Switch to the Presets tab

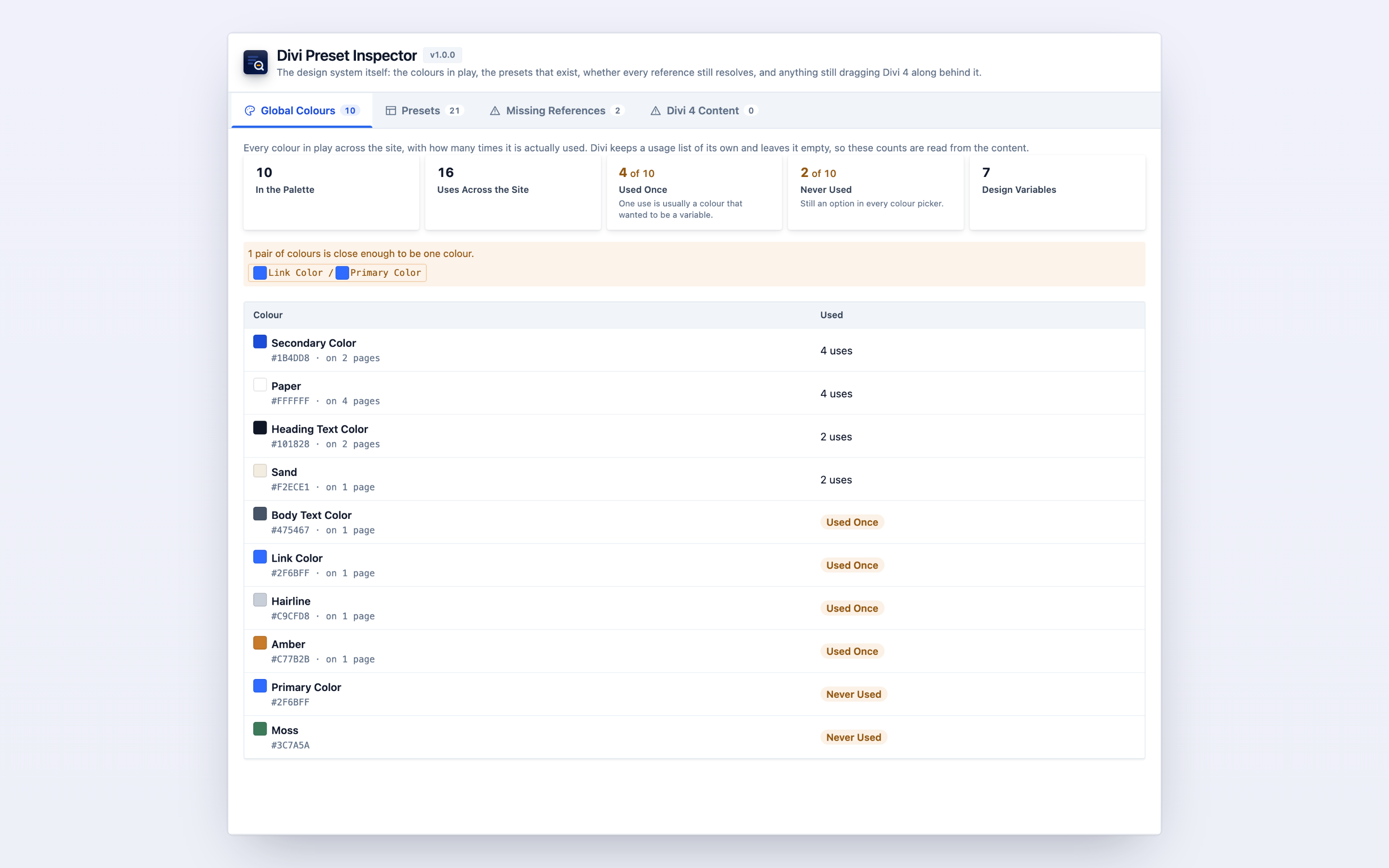[425, 110]
